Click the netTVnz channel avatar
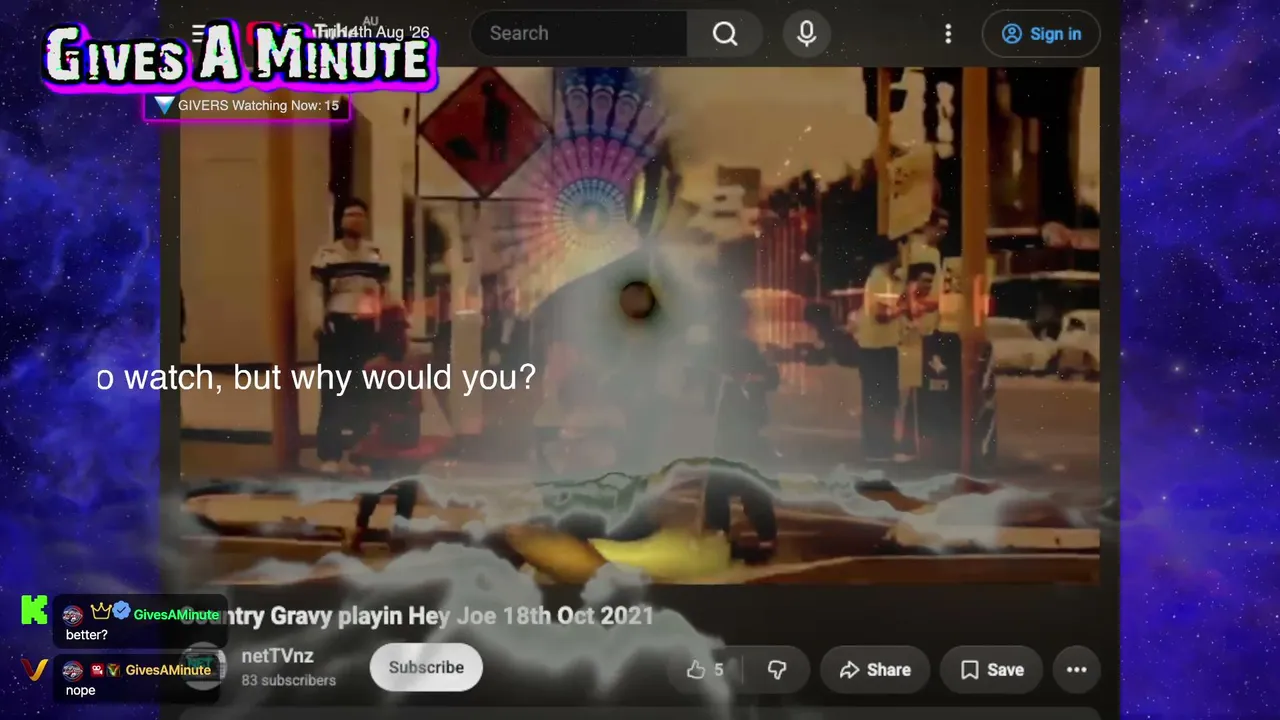 tap(203, 668)
